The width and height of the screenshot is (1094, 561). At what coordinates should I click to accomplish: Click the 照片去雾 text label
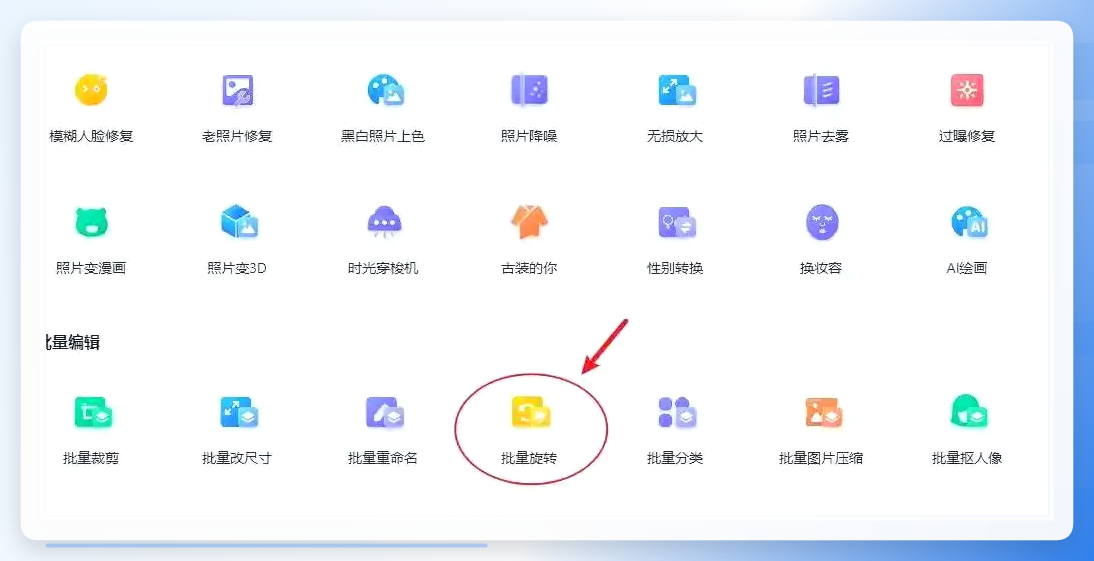820,136
